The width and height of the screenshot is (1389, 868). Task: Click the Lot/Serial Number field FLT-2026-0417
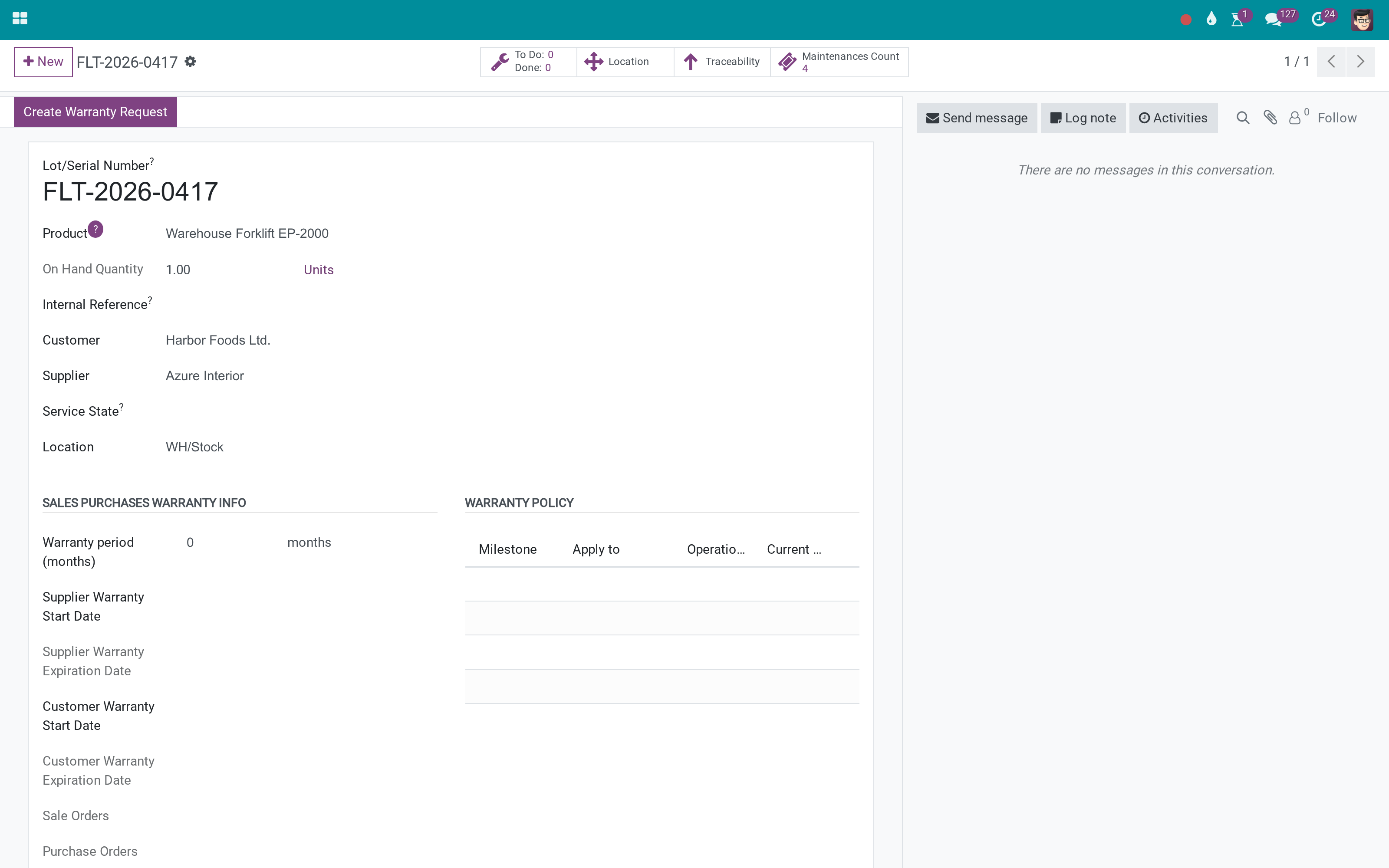tap(130, 192)
